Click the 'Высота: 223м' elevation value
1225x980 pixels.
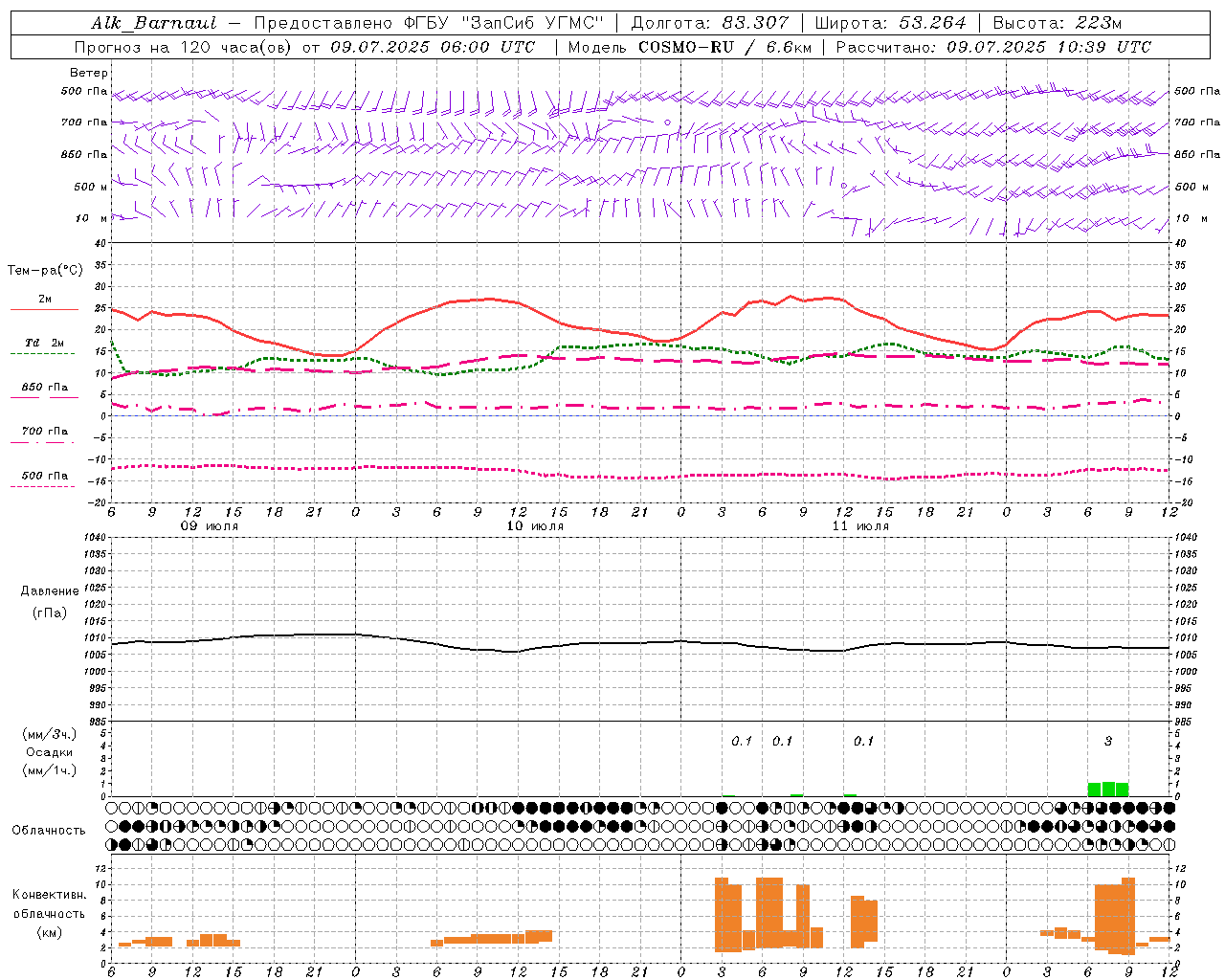point(1057,23)
